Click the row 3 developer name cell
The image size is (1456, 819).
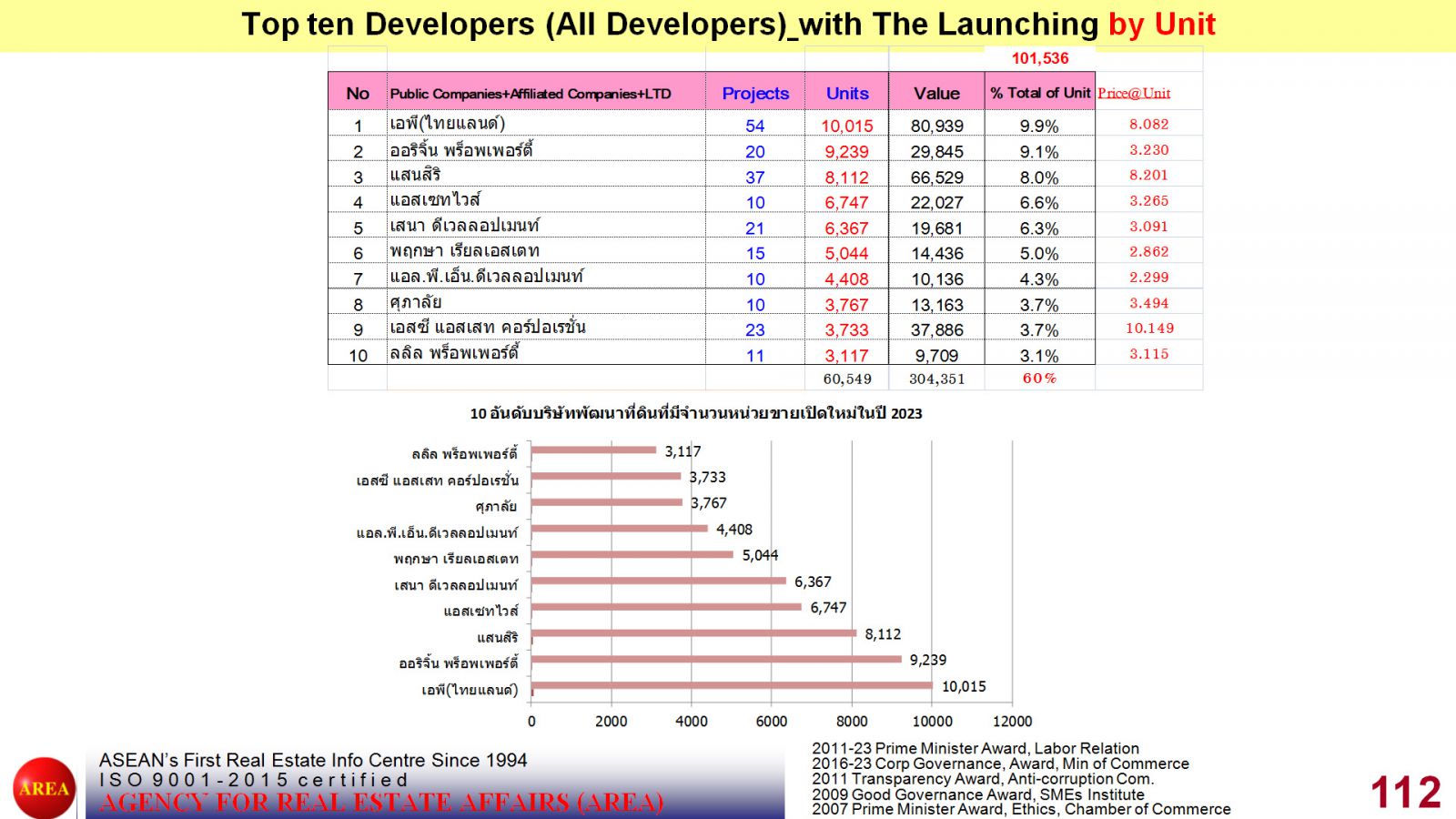(546, 175)
